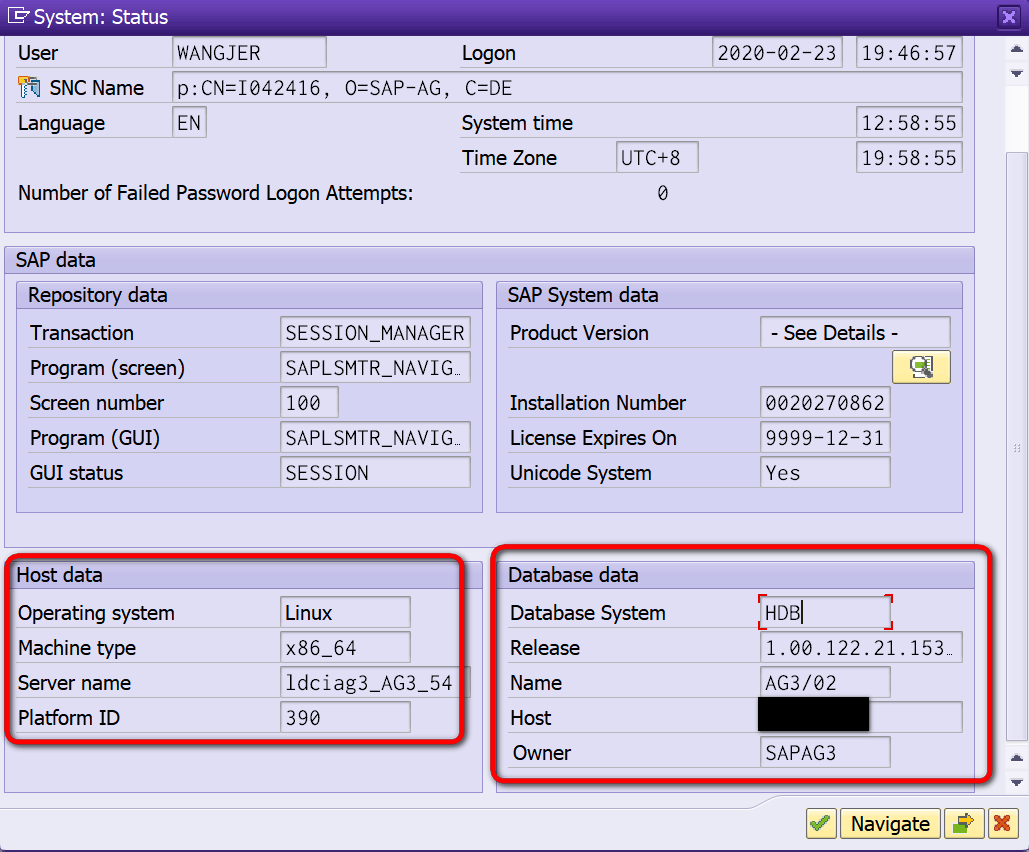This screenshot has width=1029, height=852.
Task: Click the bottom scroll down arrow
Action: (1017, 782)
